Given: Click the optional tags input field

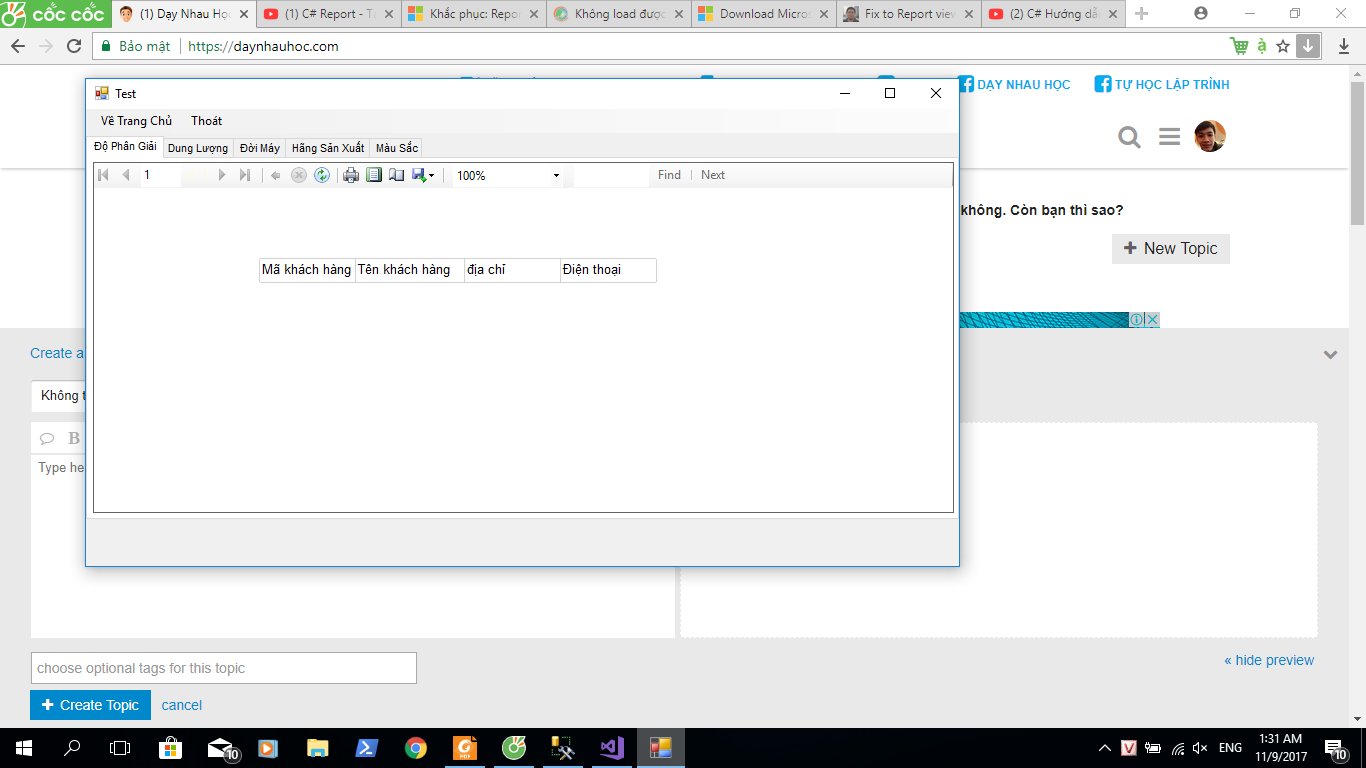Looking at the screenshot, I should pos(224,668).
